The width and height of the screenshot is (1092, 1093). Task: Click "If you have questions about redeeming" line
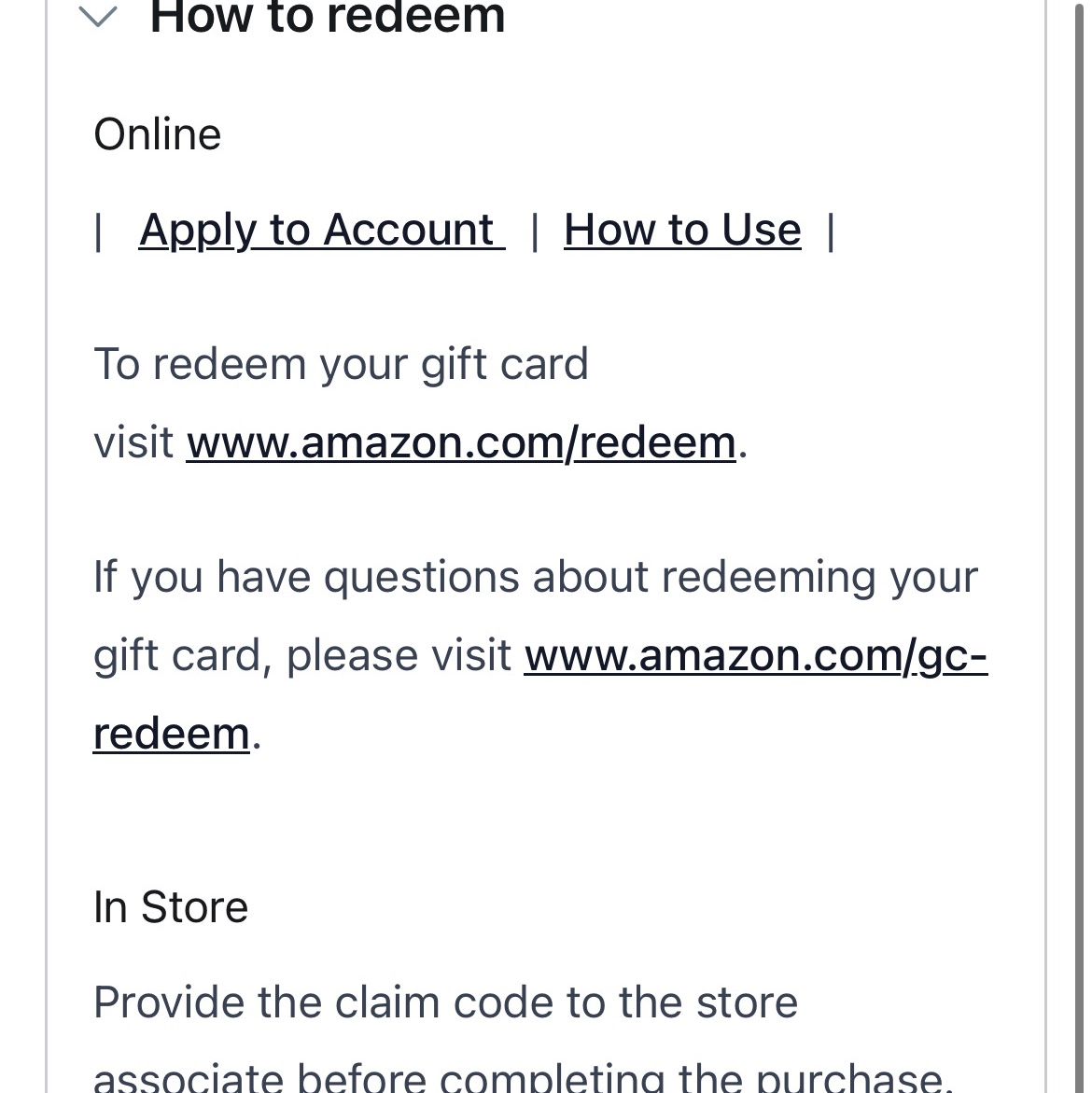[535, 577]
